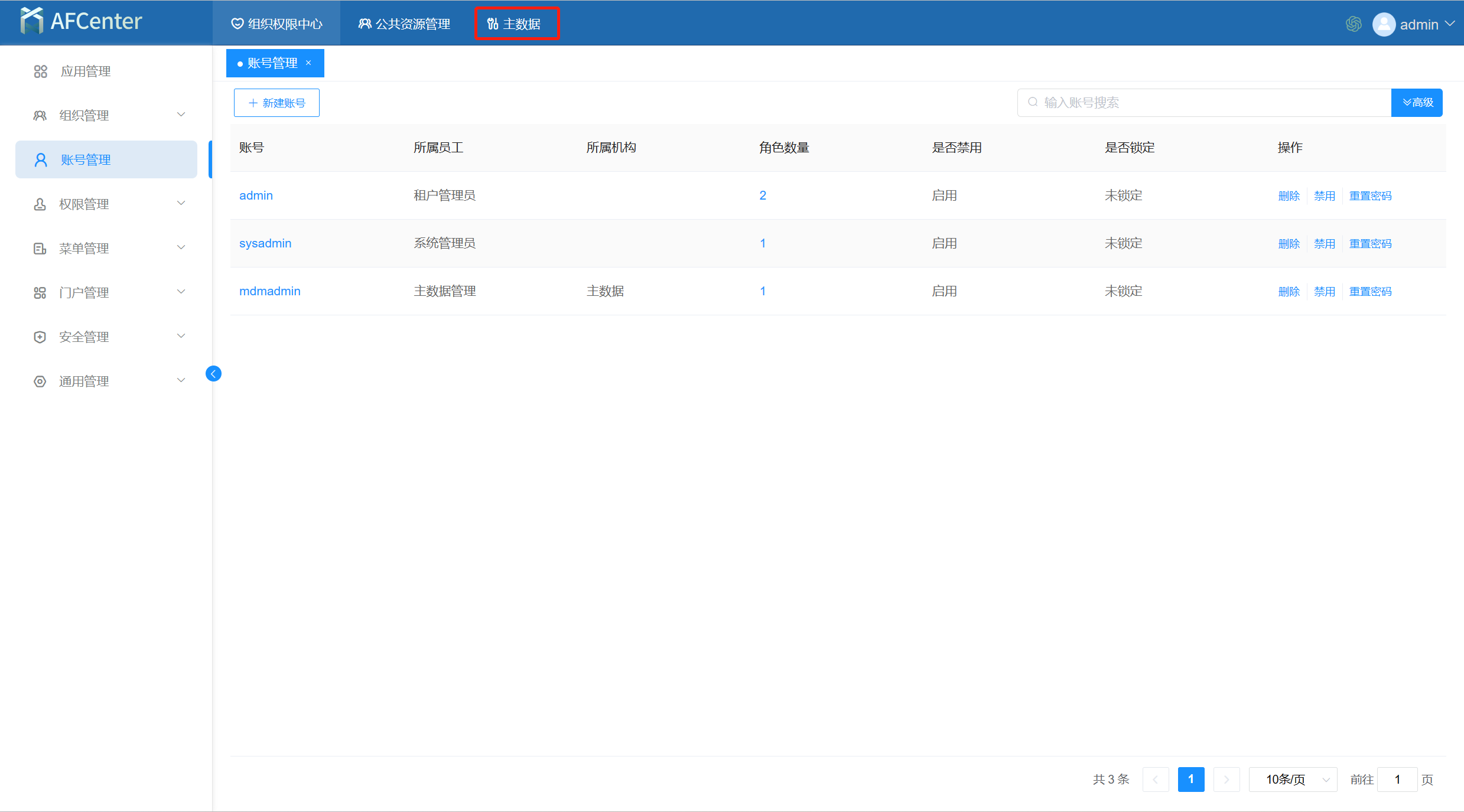Click role count 1 for mdmadmin
This screenshot has height=812, width=1464.
763,291
